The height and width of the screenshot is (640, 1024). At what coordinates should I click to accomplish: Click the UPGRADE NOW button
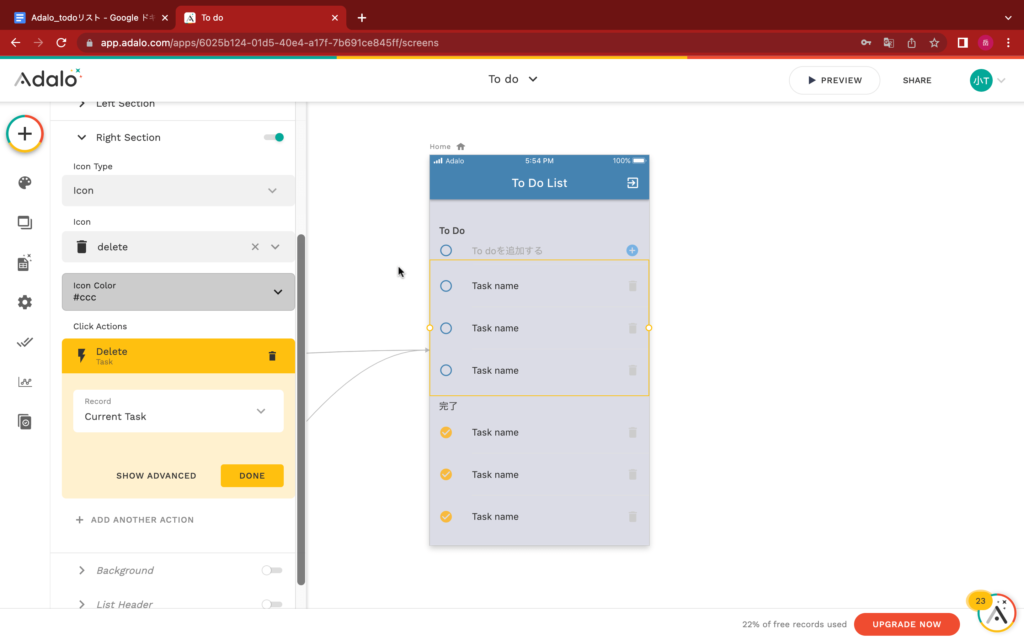906,625
